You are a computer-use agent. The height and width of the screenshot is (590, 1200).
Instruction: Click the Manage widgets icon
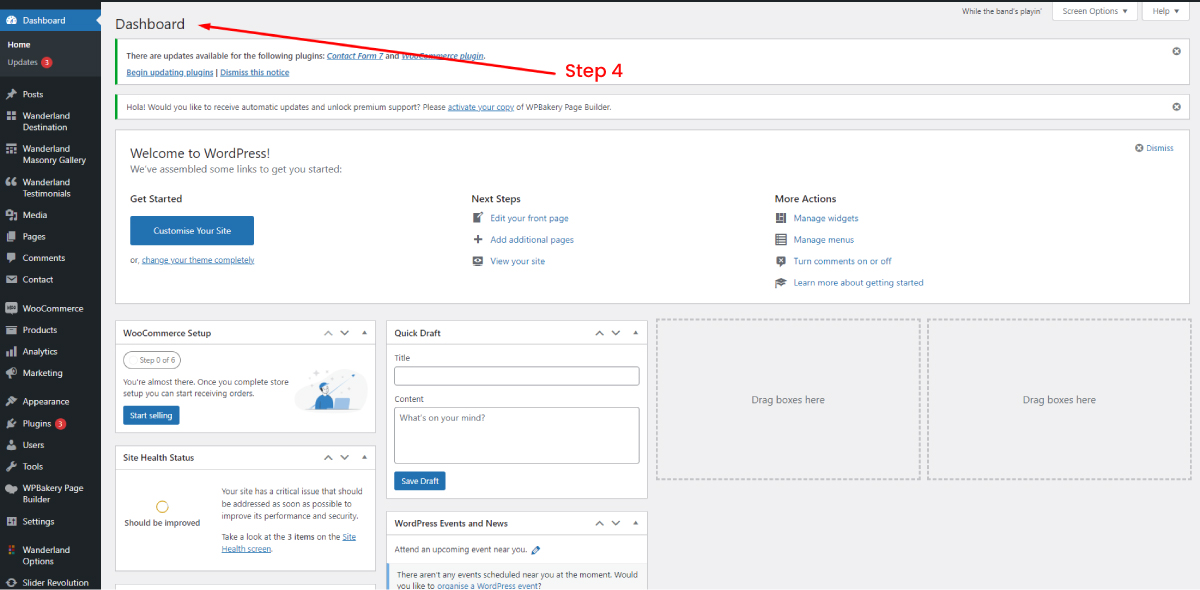point(781,218)
